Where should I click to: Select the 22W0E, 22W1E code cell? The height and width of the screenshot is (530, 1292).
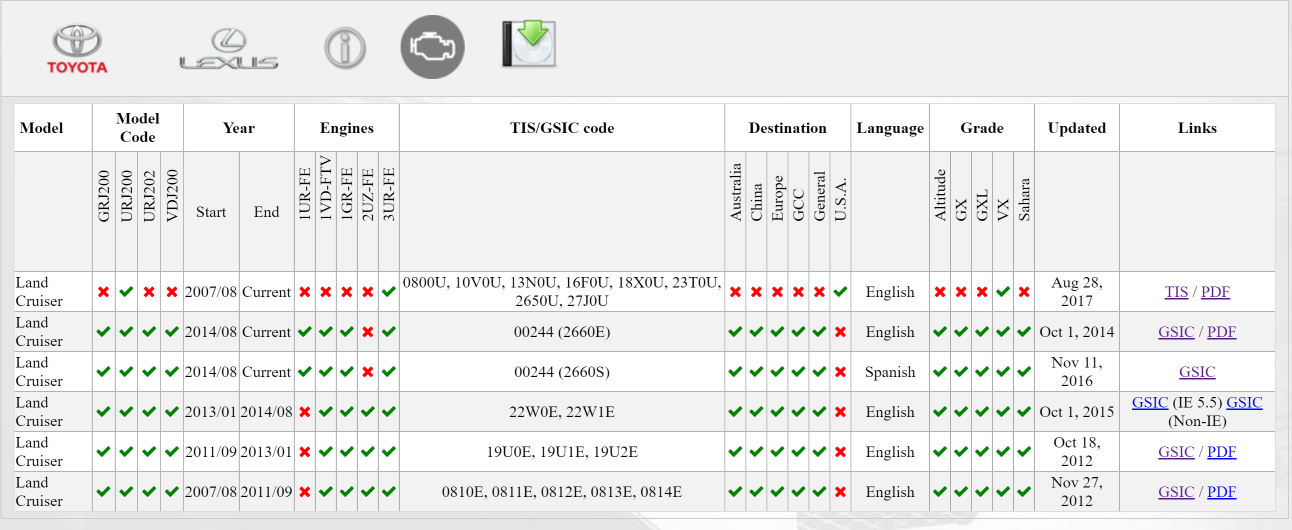(562, 412)
